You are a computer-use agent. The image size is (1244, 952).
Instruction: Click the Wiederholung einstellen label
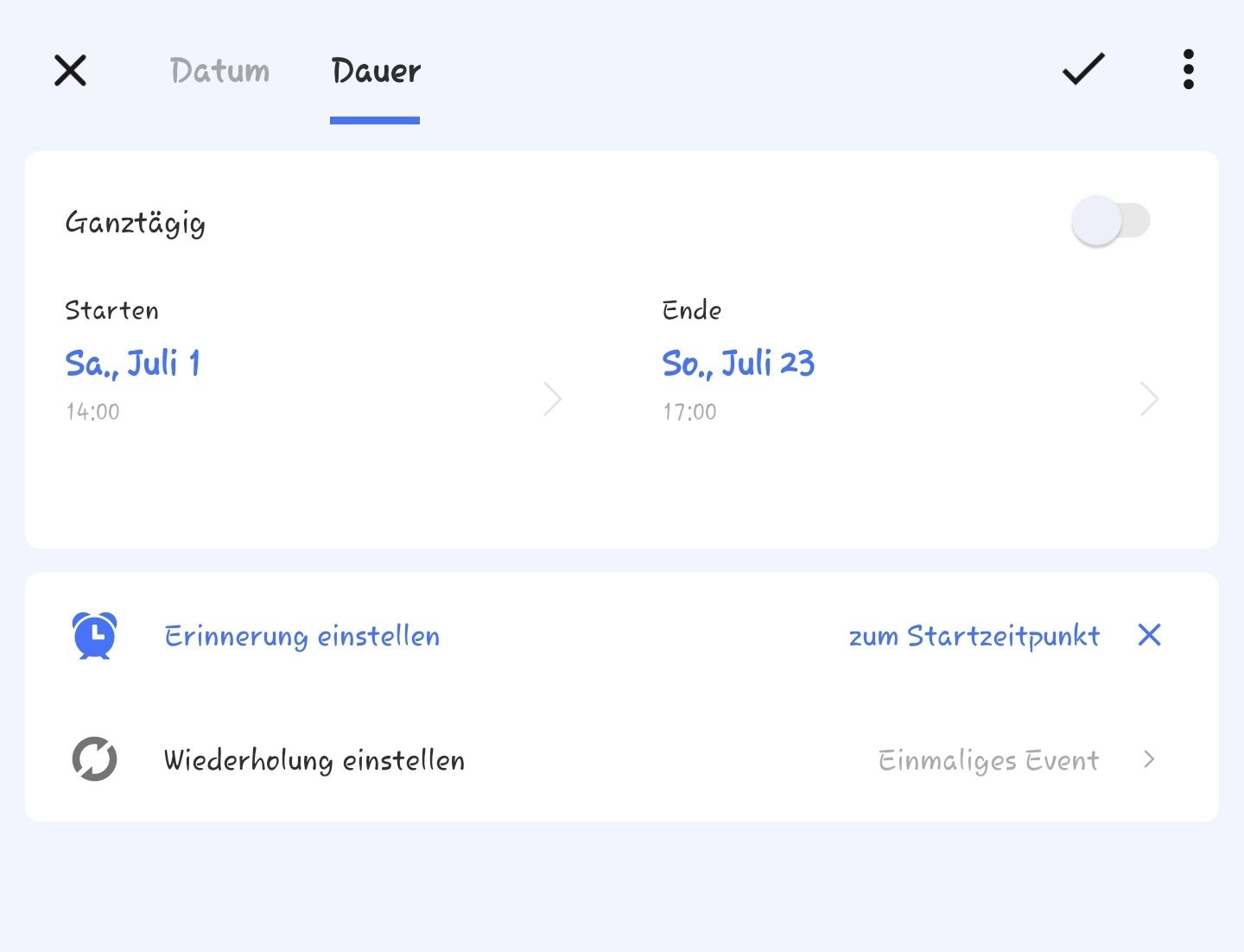pyautogui.click(x=314, y=760)
